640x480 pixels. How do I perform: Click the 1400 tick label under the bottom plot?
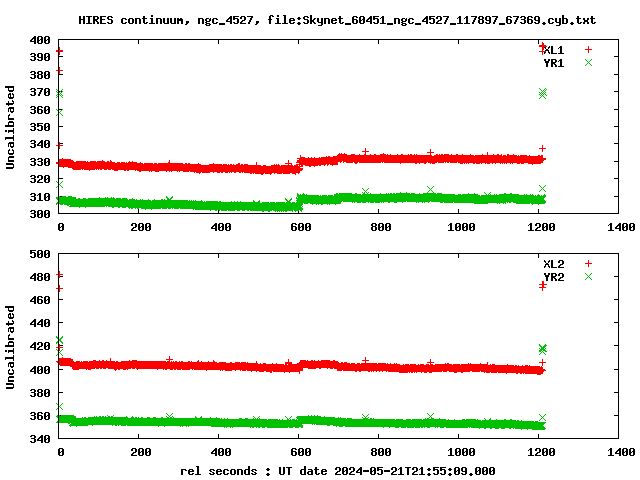tap(621, 452)
